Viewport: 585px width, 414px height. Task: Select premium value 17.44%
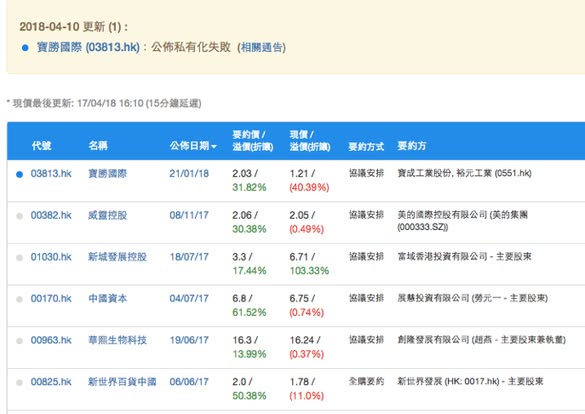coord(249,271)
